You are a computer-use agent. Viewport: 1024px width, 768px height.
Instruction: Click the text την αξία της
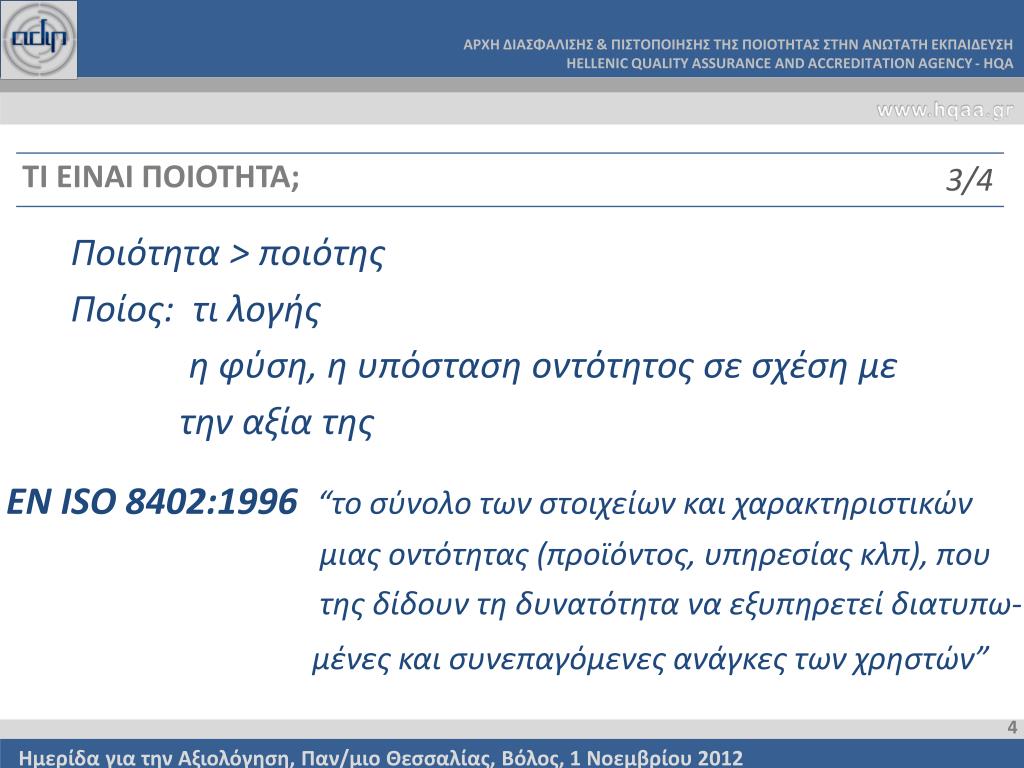[277, 423]
